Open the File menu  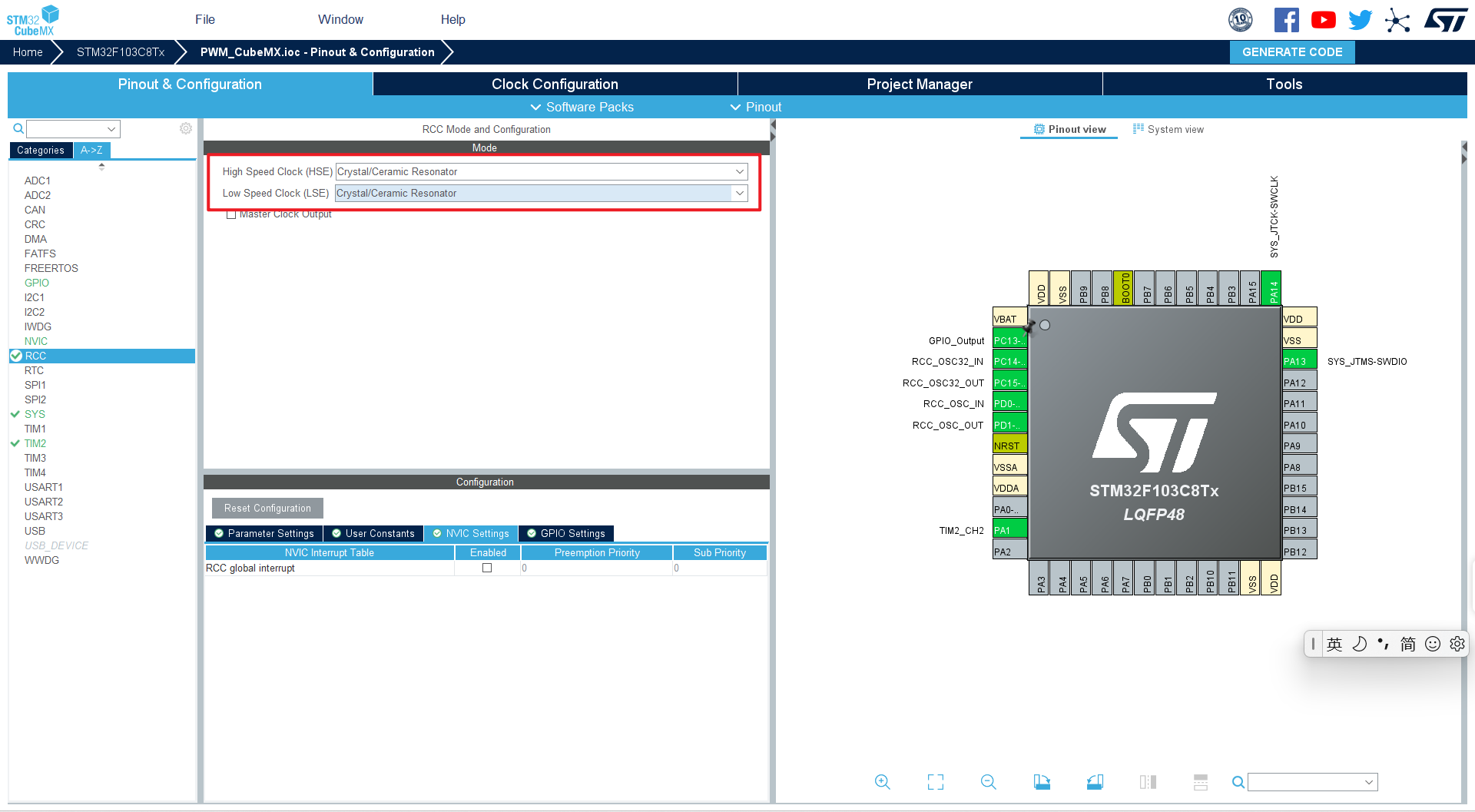pos(205,19)
